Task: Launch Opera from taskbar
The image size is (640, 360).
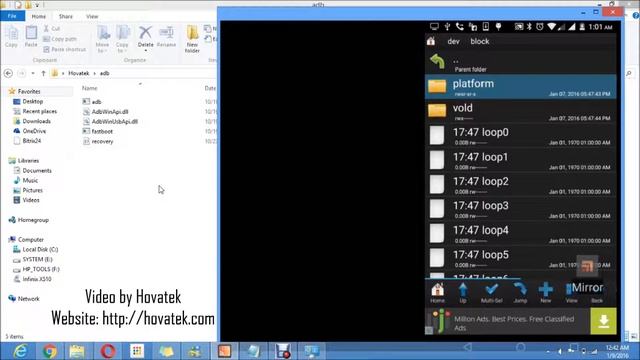Action: pyautogui.click(x=108, y=351)
